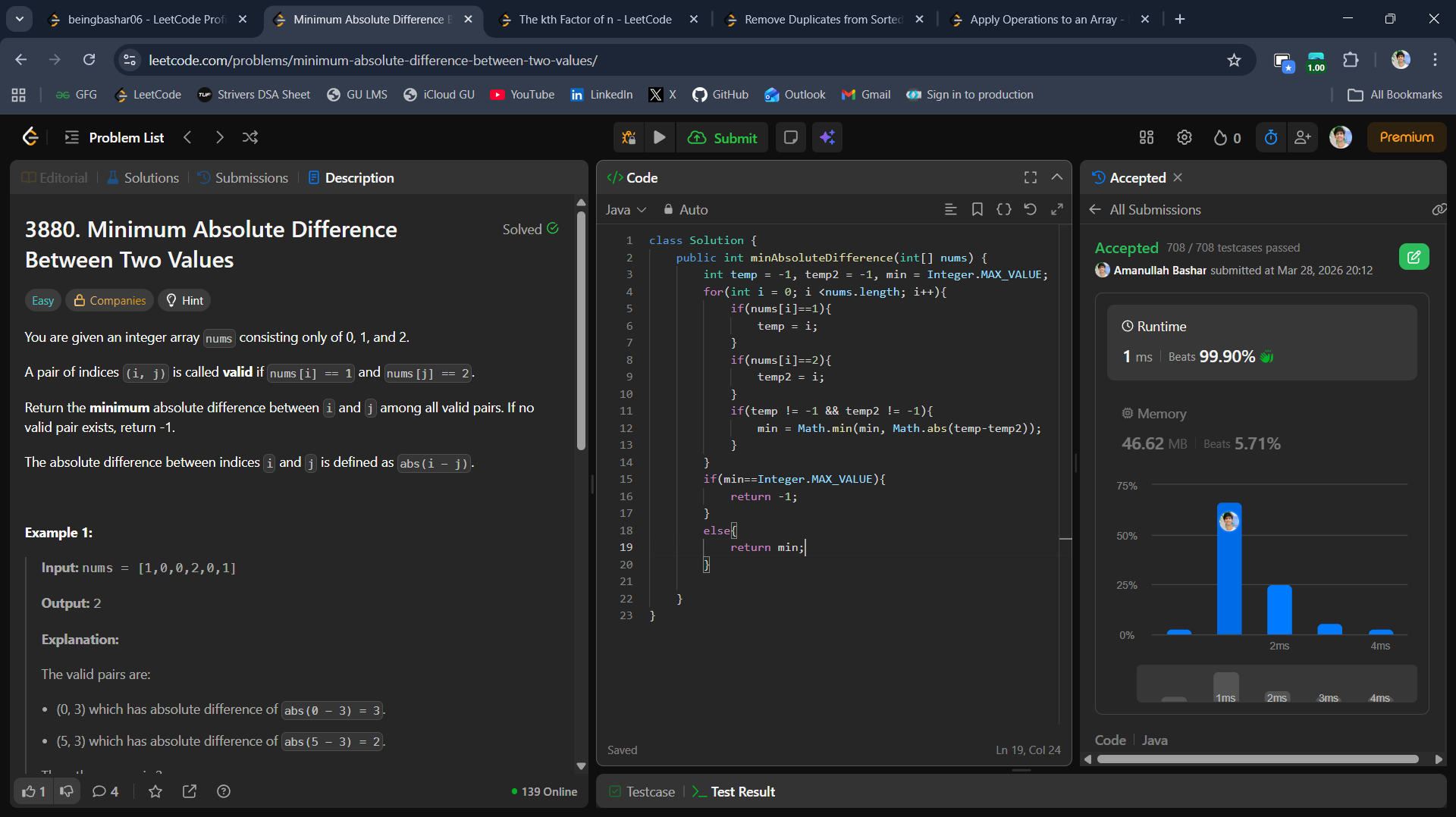The image size is (1456, 817).
Task: Toggle the dislike thumbs-down button
Action: 67,791
